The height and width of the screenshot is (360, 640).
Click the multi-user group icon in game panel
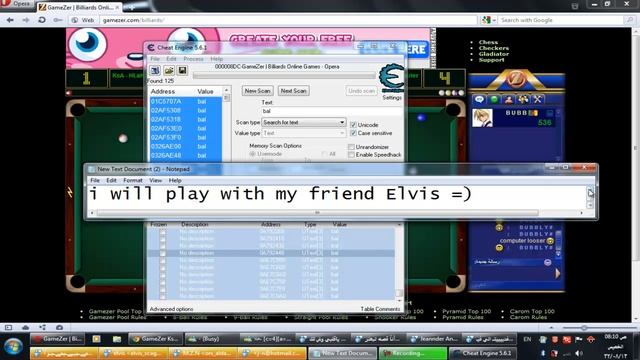point(523,99)
